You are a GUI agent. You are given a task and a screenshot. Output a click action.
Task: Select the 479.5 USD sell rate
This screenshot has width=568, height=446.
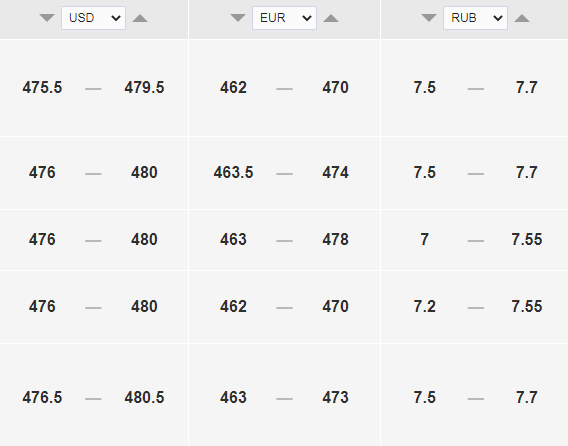point(144,88)
